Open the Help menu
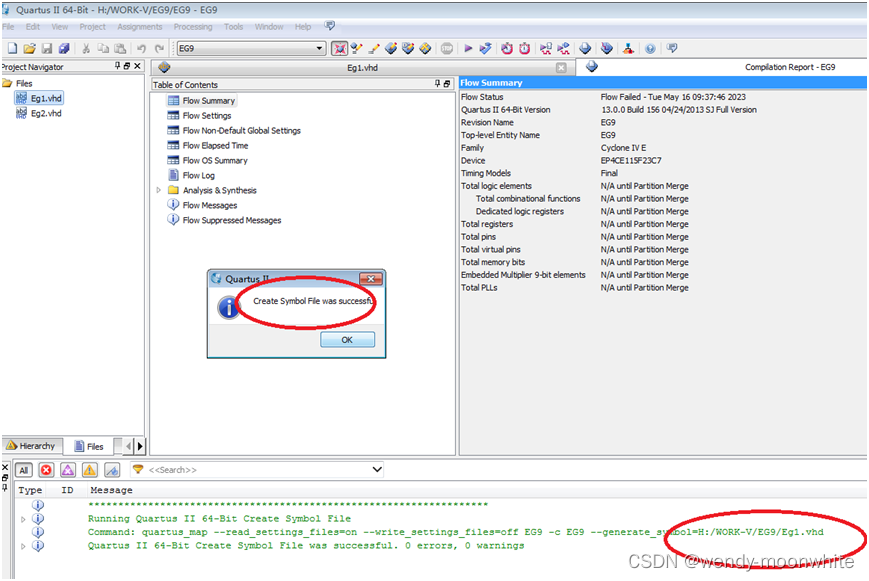 coord(303,27)
